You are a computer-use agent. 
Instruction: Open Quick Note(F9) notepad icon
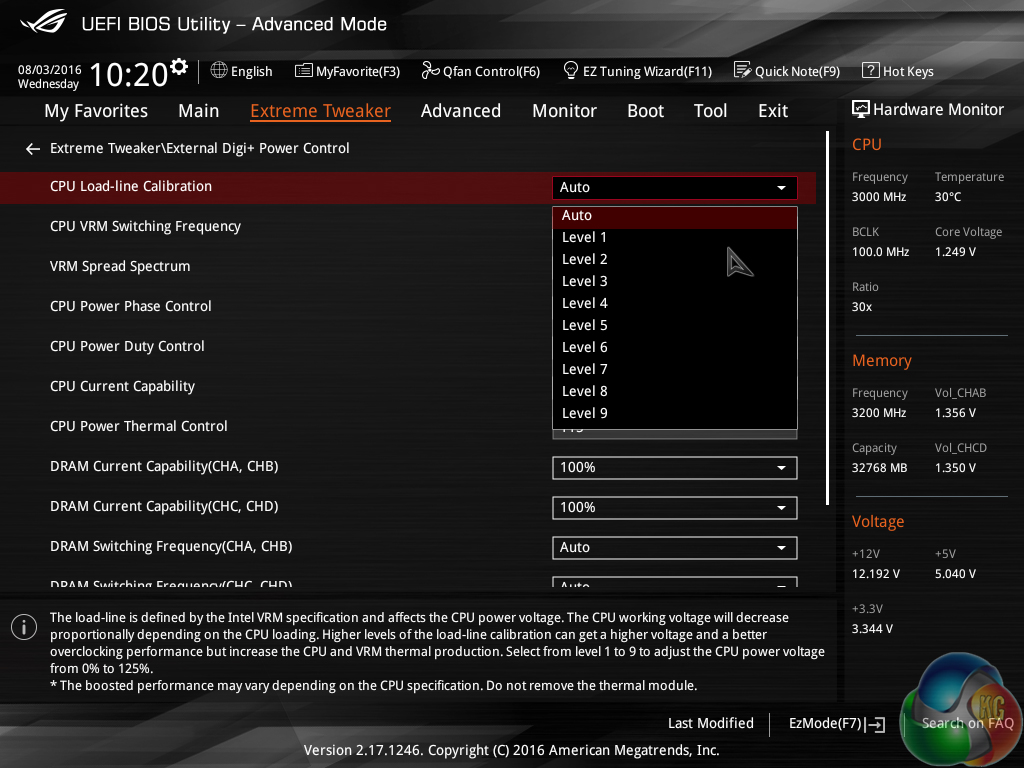(743, 70)
